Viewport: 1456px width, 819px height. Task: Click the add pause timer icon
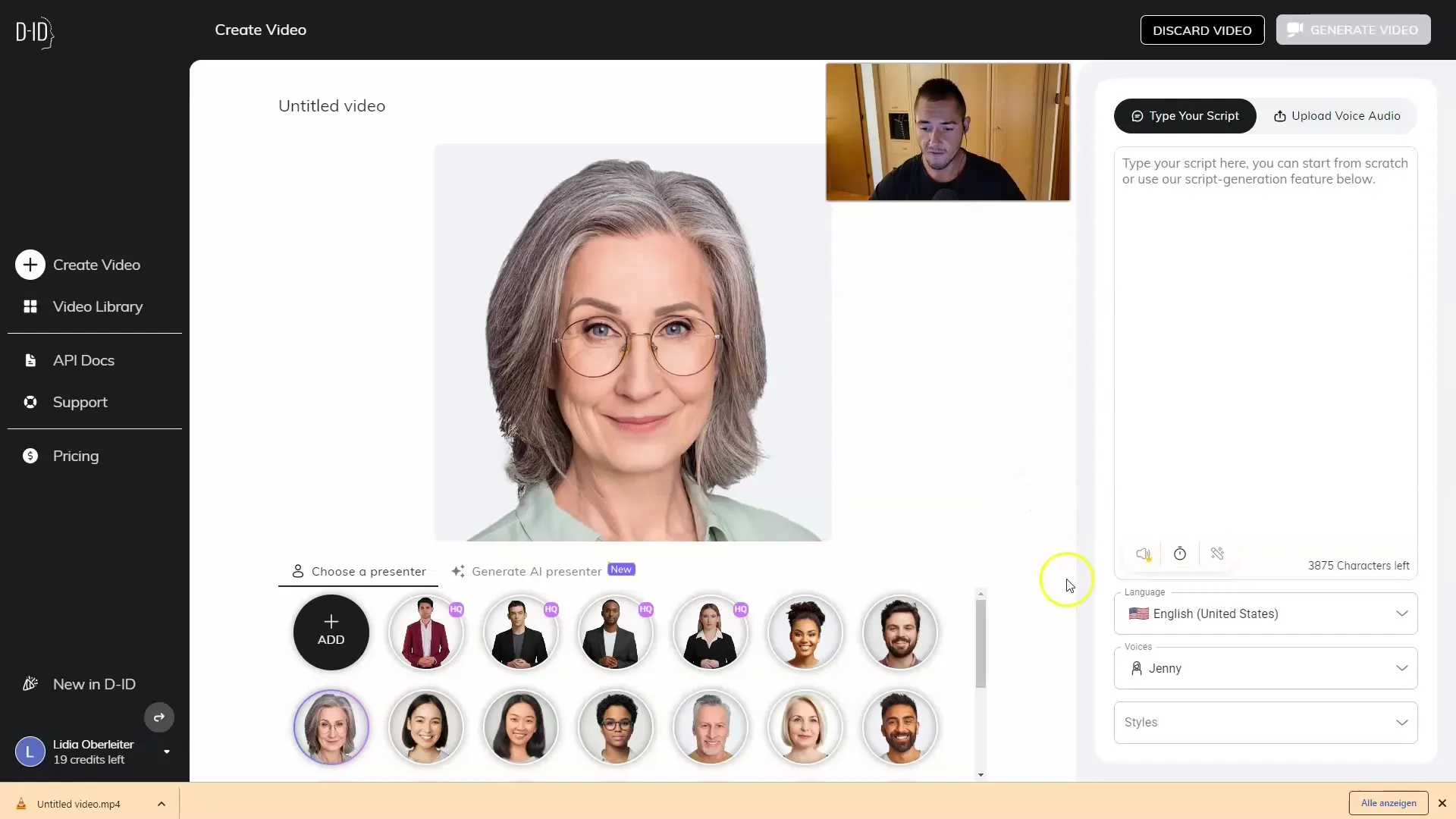click(x=1180, y=554)
